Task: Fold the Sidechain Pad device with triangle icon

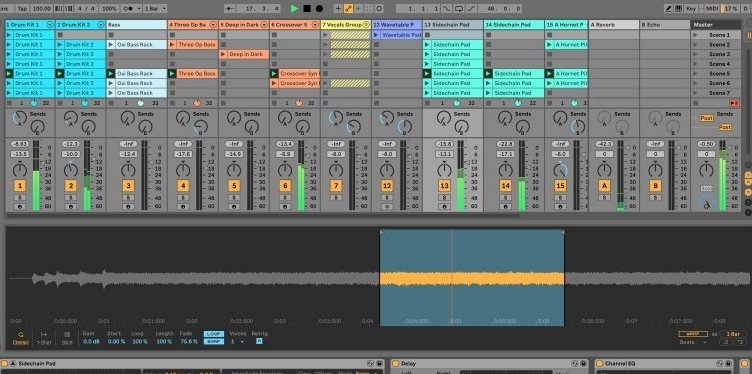Action: point(13,364)
